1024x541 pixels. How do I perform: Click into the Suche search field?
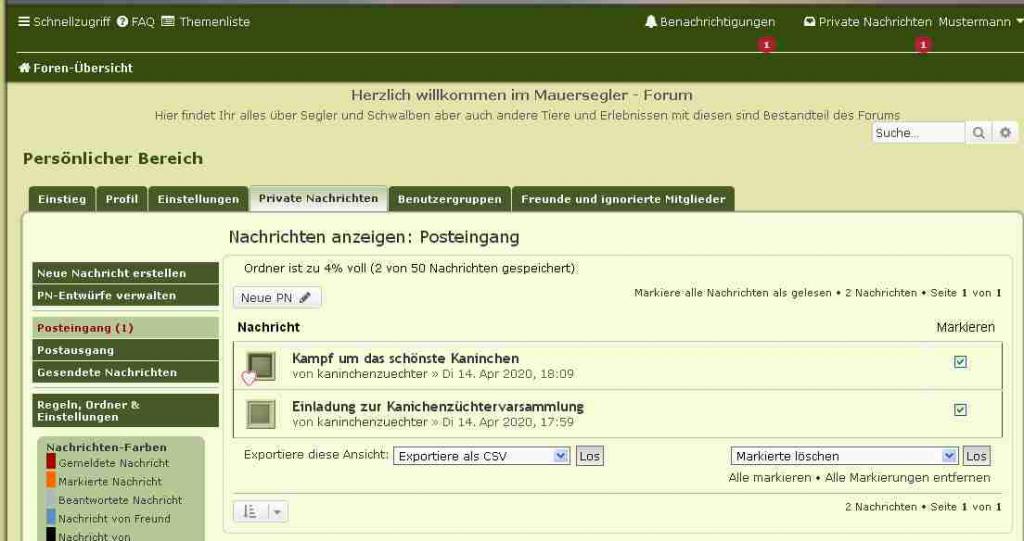(917, 132)
